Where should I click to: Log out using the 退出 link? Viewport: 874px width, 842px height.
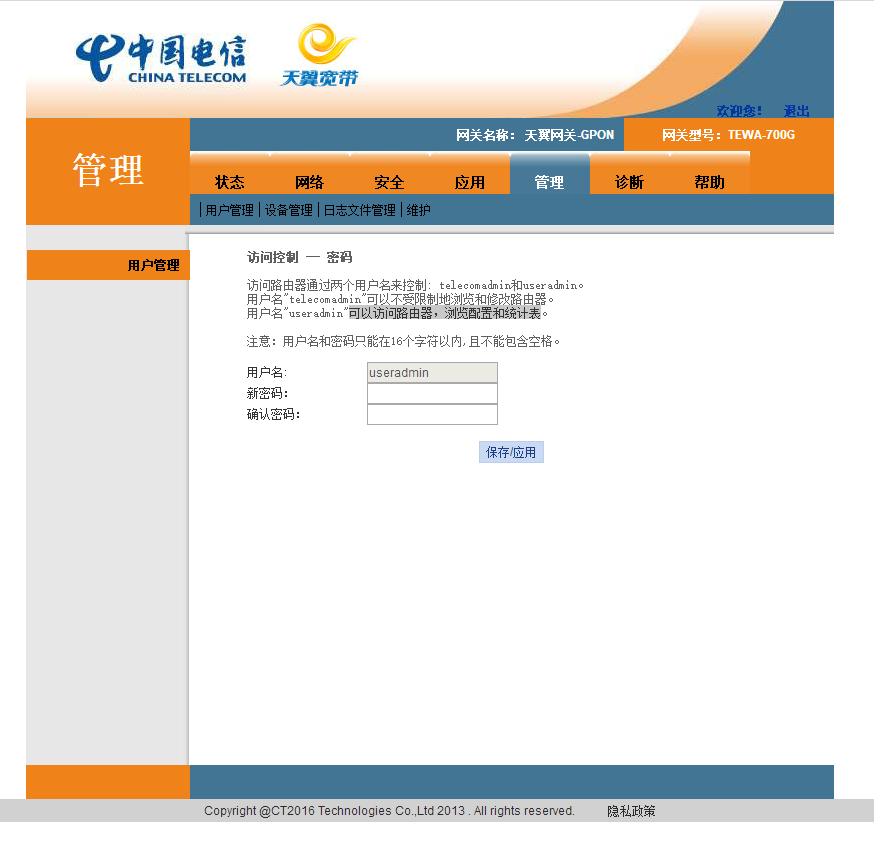pos(796,111)
